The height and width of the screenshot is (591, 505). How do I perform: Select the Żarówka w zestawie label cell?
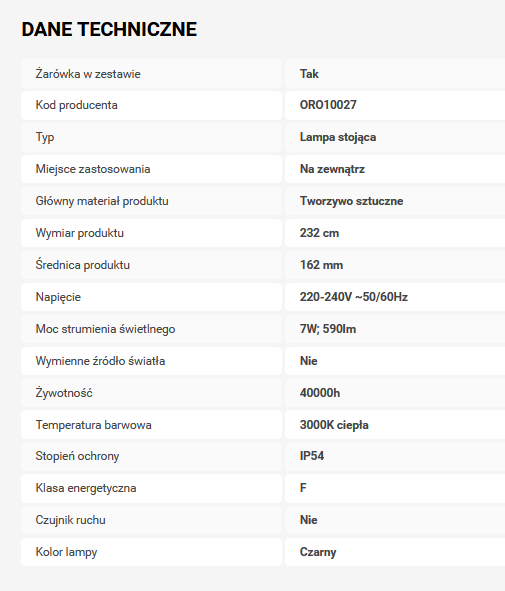pos(151,74)
